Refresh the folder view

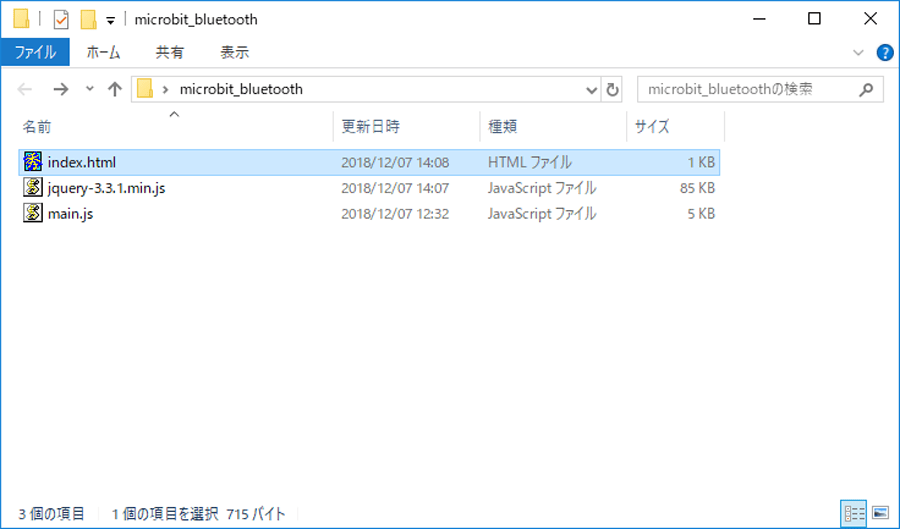[x=612, y=90]
